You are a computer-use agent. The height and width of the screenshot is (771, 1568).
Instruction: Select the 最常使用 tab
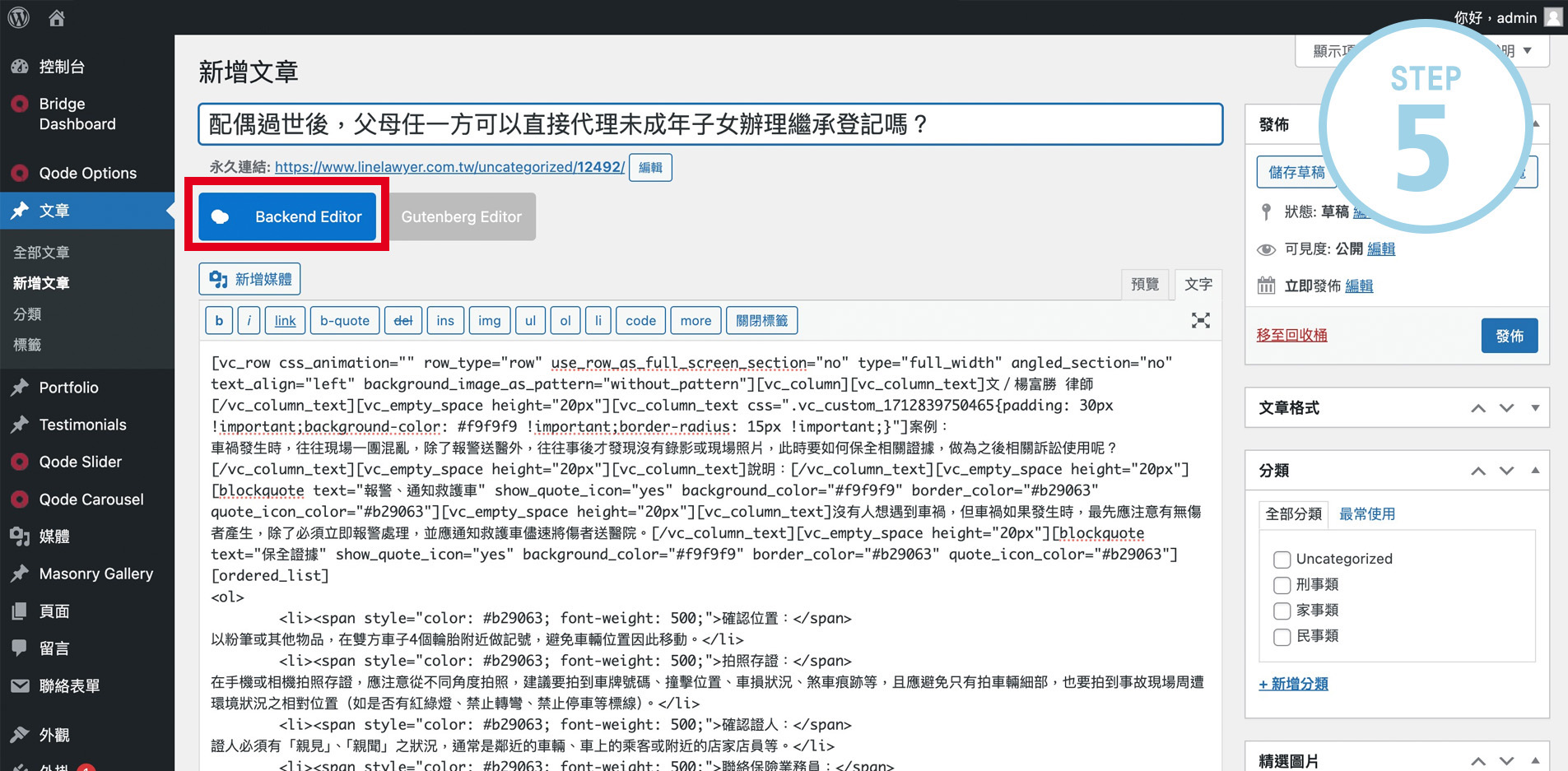click(x=1367, y=514)
